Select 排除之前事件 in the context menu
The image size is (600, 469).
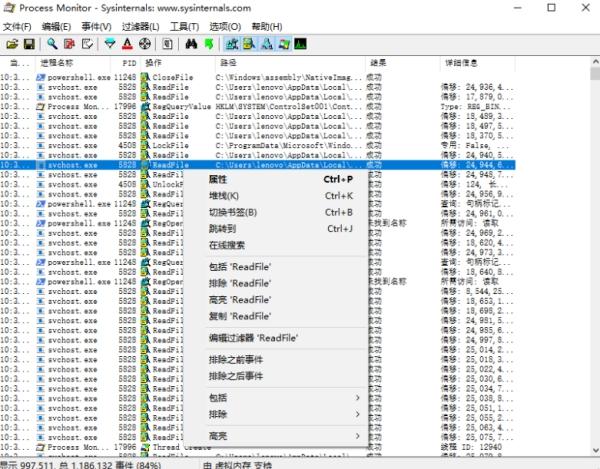pyautogui.click(x=276, y=360)
